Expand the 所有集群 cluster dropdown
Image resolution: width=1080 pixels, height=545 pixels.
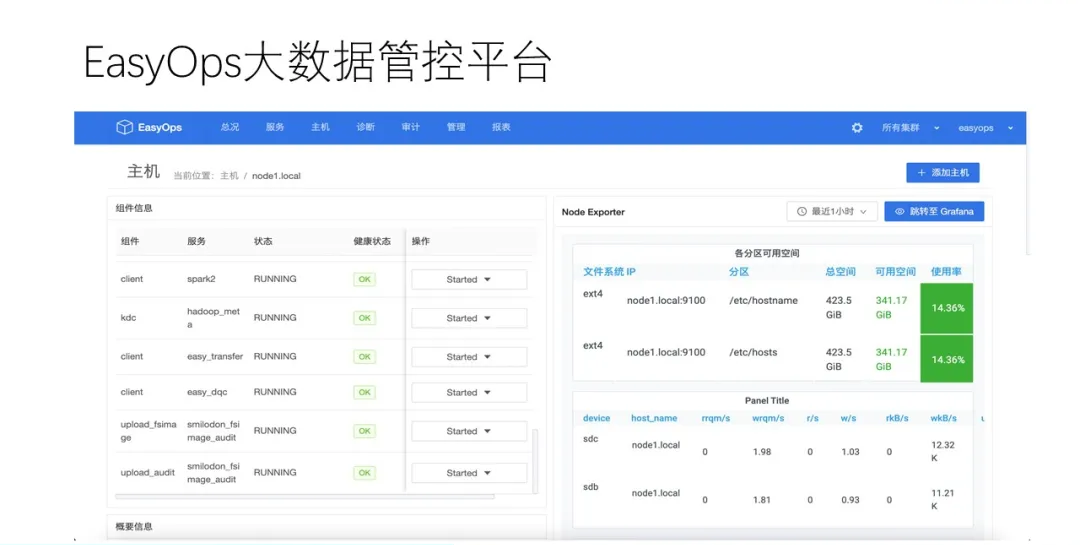(x=910, y=127)
